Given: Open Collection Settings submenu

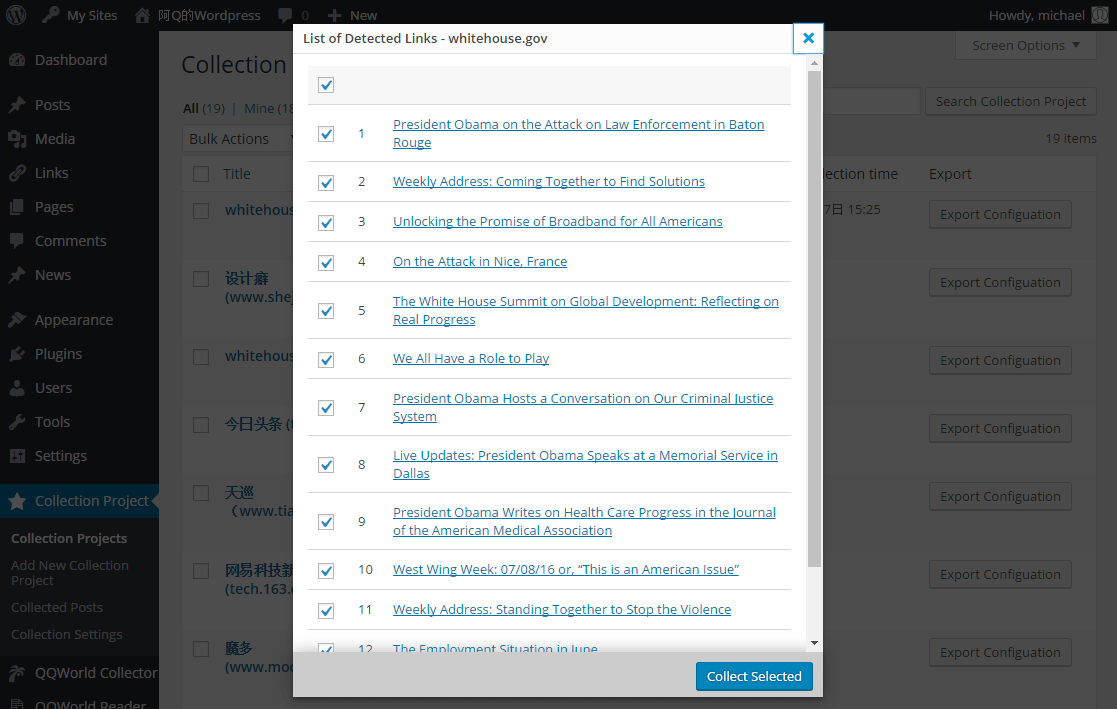Looking at the screenshot, I should tap(67, 634).
